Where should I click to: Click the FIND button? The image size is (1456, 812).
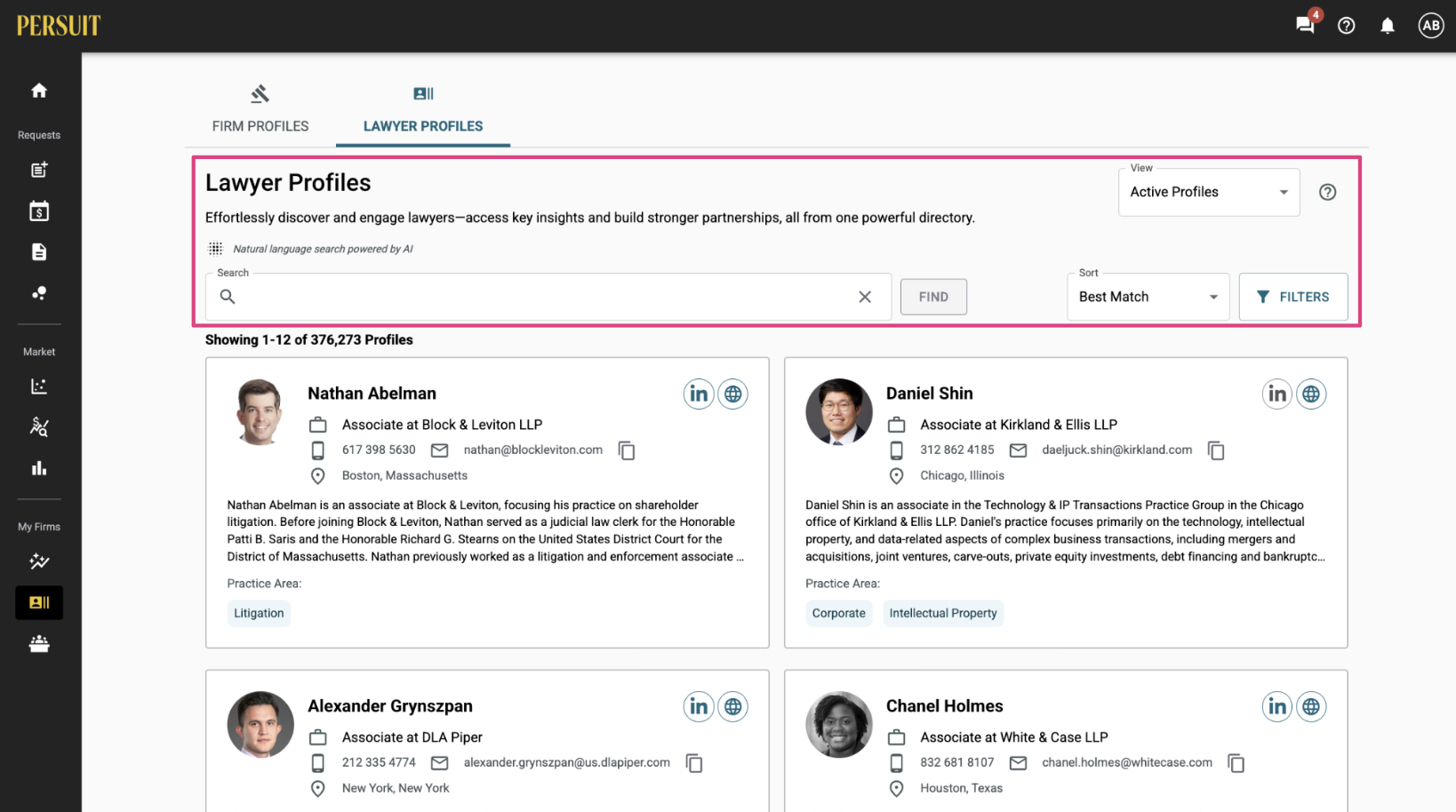933,297
